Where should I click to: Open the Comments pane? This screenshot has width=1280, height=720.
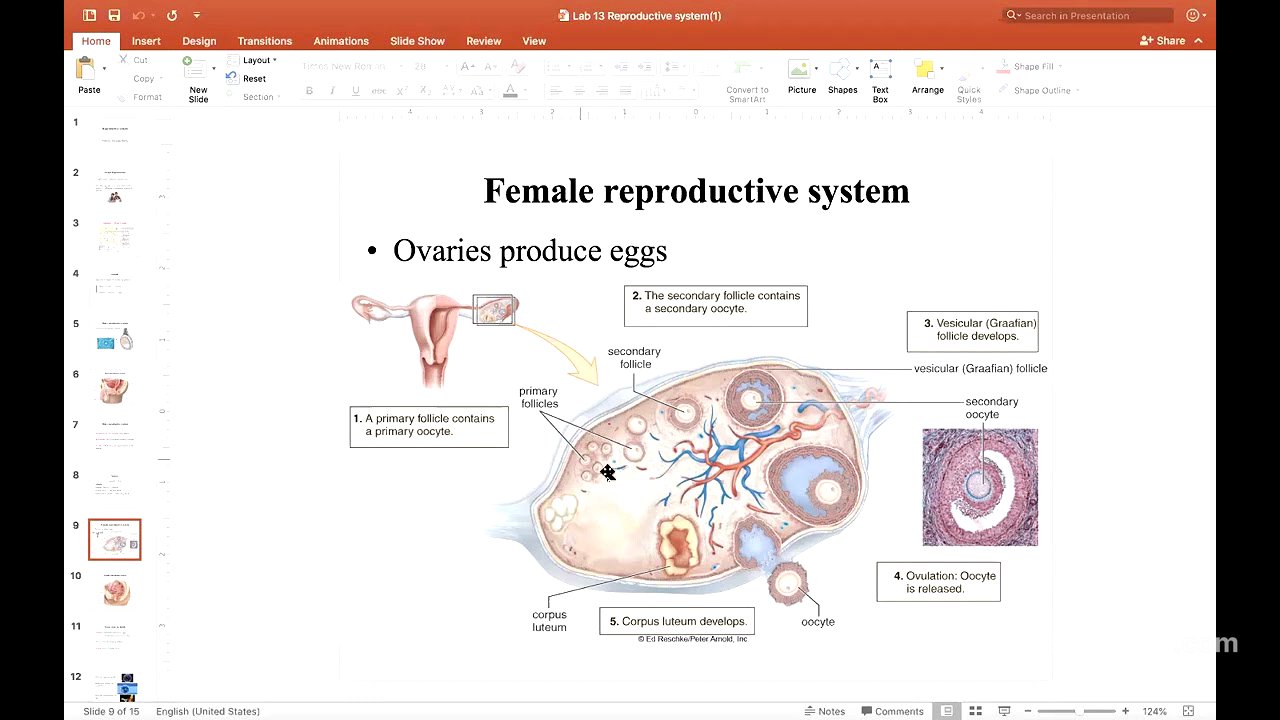(892, 711)
